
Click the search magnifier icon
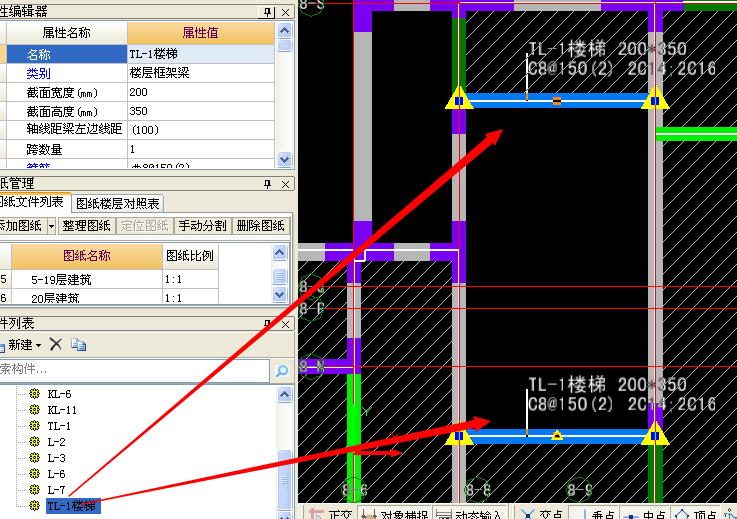click(282, 371)
